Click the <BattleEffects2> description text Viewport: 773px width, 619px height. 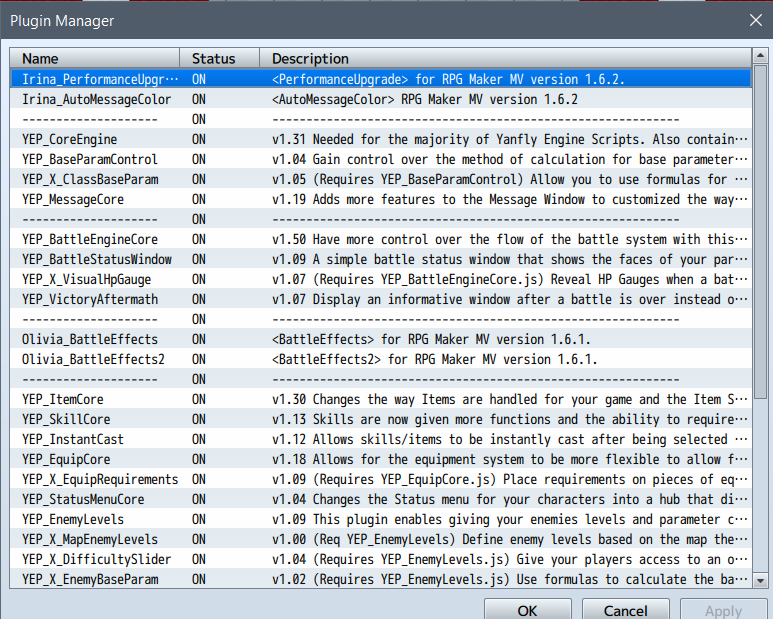434,359
